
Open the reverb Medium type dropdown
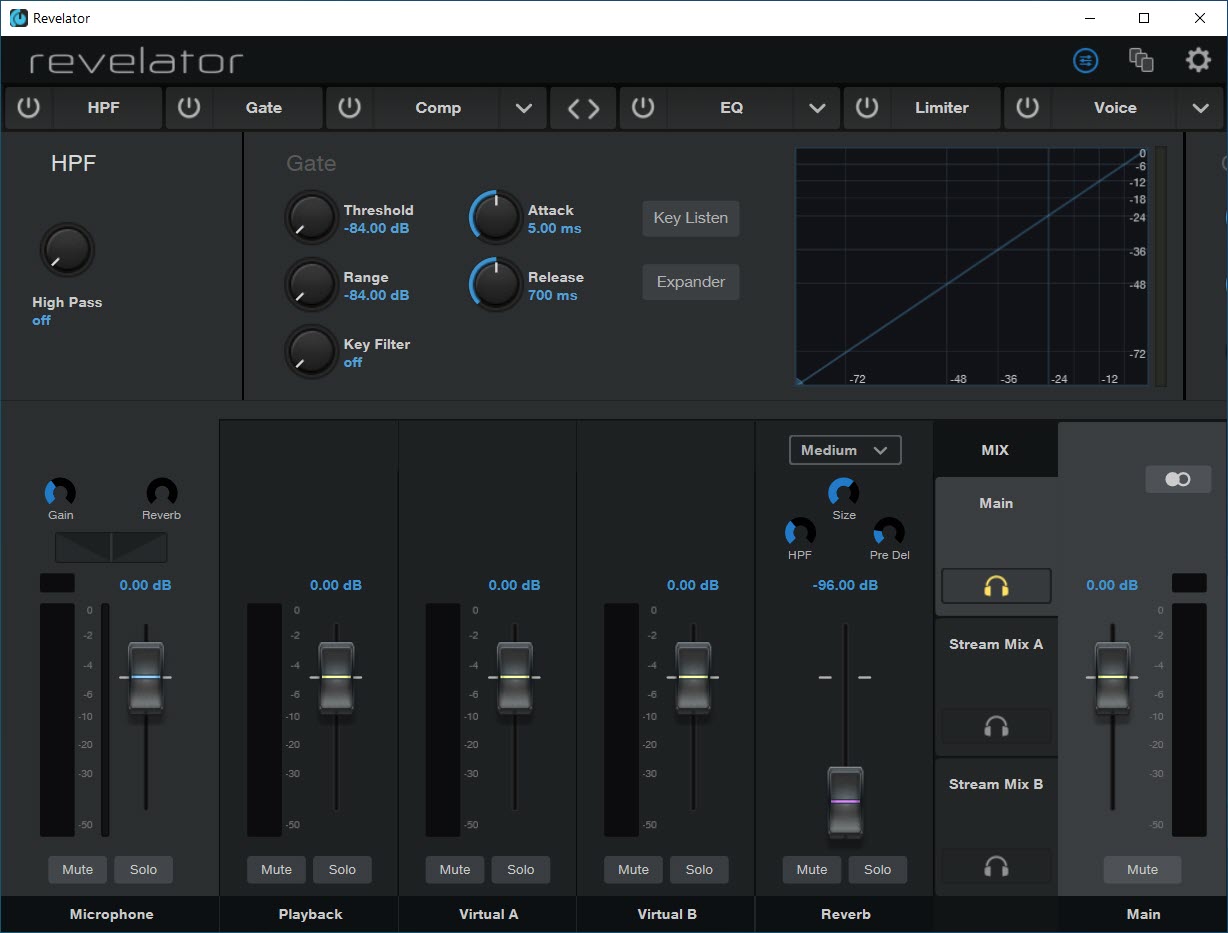point(845,450)
